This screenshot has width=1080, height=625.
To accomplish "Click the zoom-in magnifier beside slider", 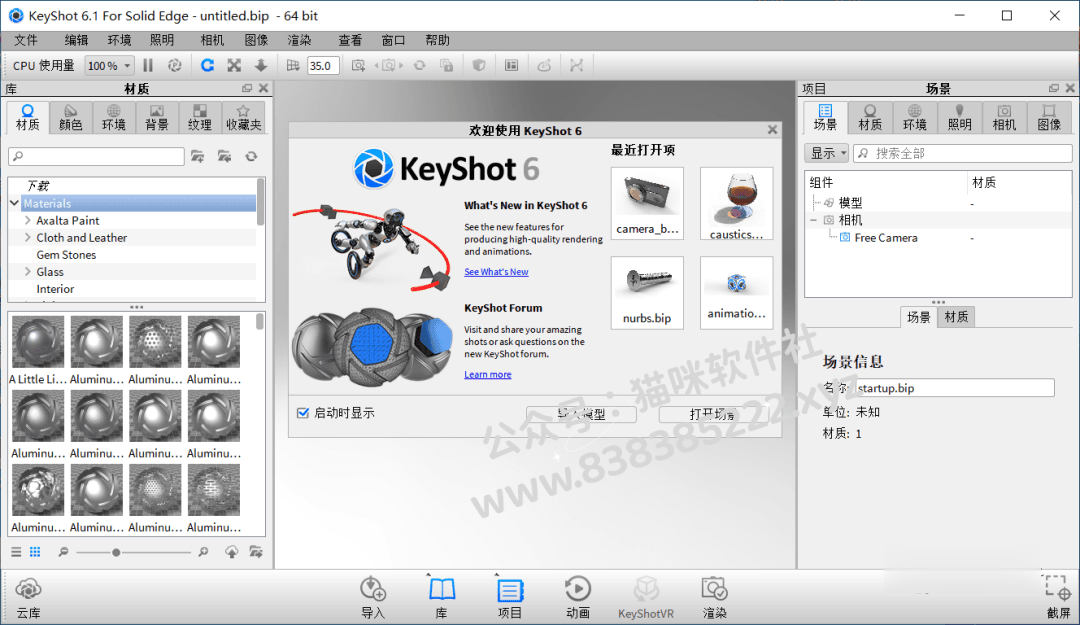I will (x=203, y=552).
